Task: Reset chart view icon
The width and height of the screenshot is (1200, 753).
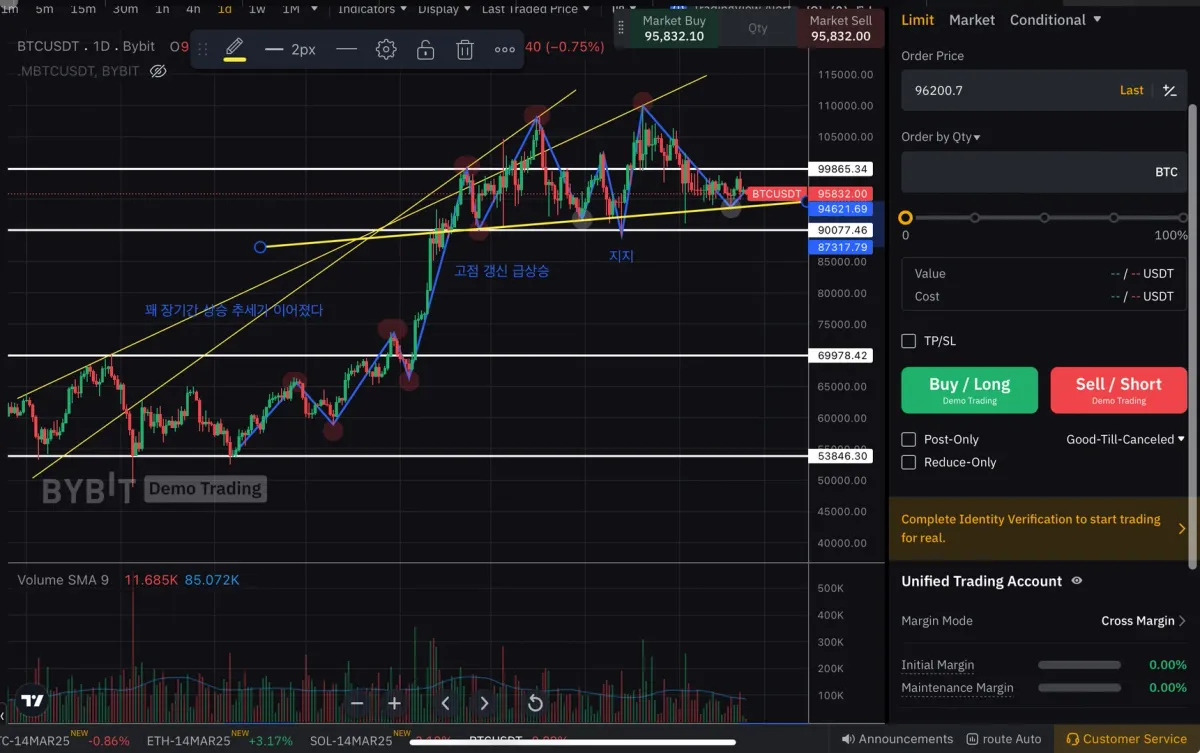Action: (535, 703)
